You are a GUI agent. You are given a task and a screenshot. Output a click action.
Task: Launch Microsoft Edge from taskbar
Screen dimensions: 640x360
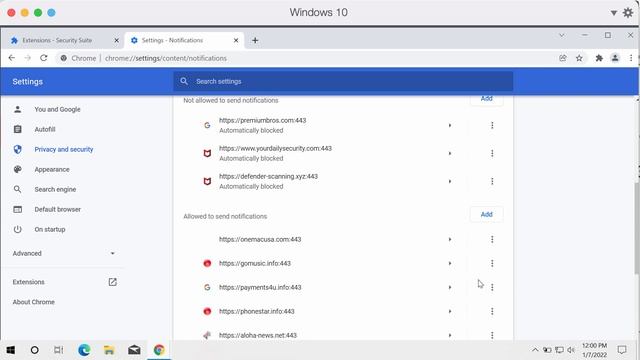[84, 350]
